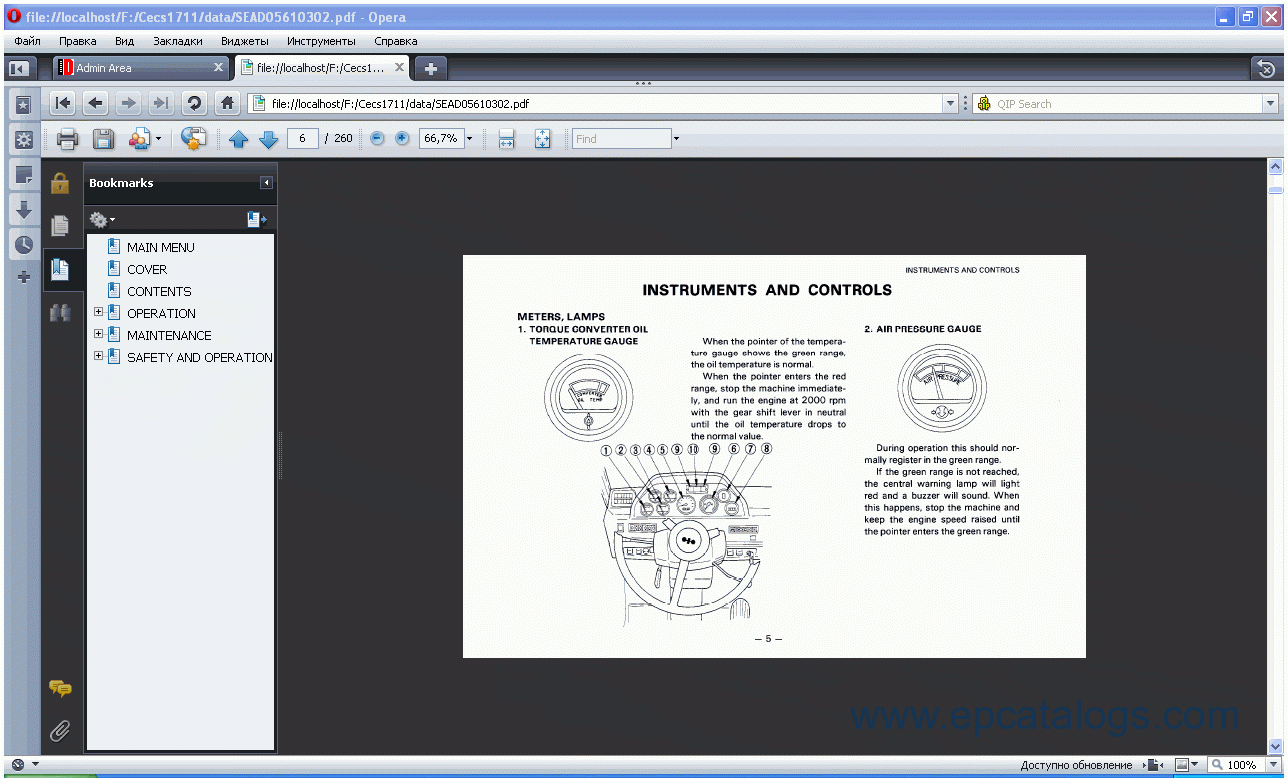Screen dimensions: 1288x778
Task: Zoom out with the minus button
Action: [377, 138]
